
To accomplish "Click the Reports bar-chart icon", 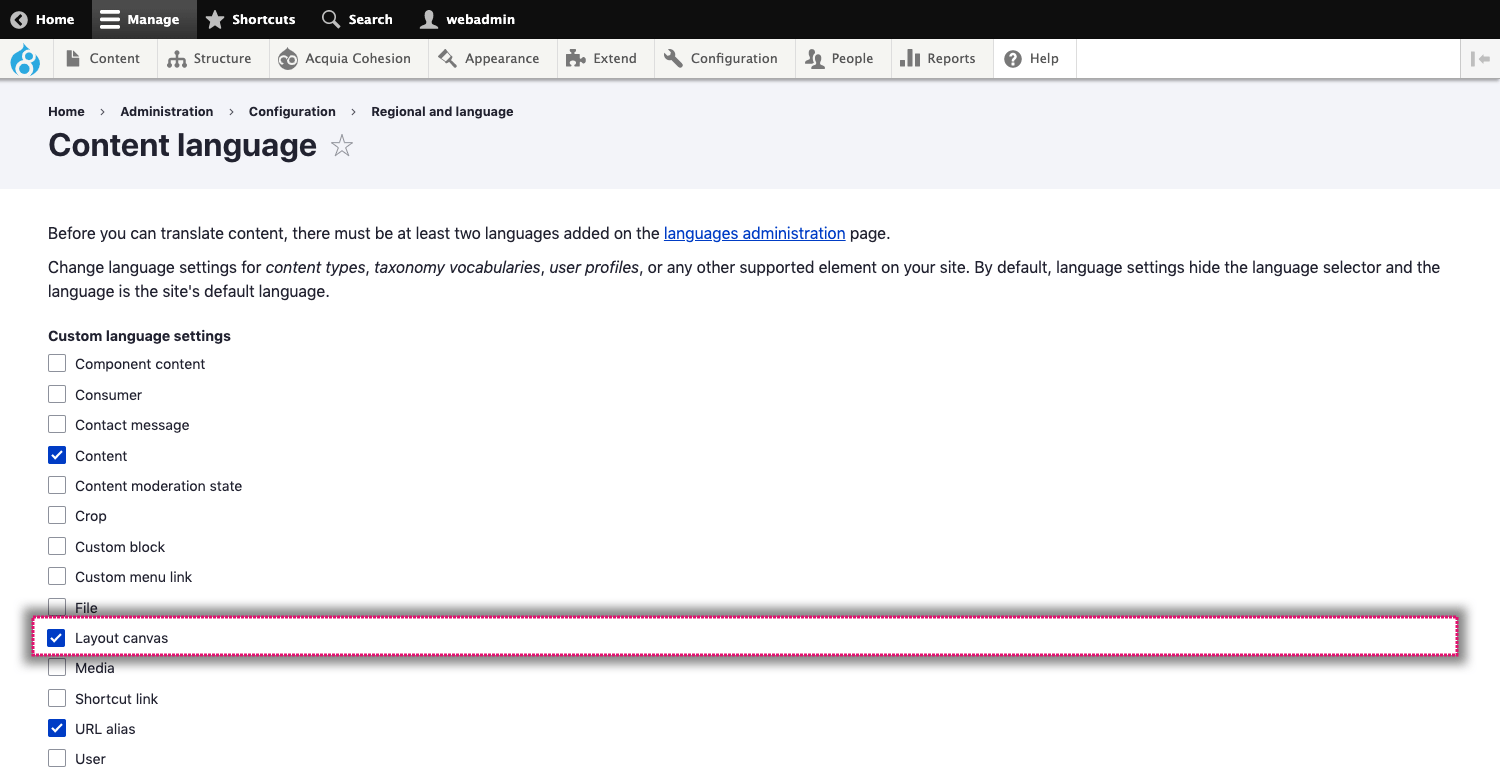I will click(909, 59).
